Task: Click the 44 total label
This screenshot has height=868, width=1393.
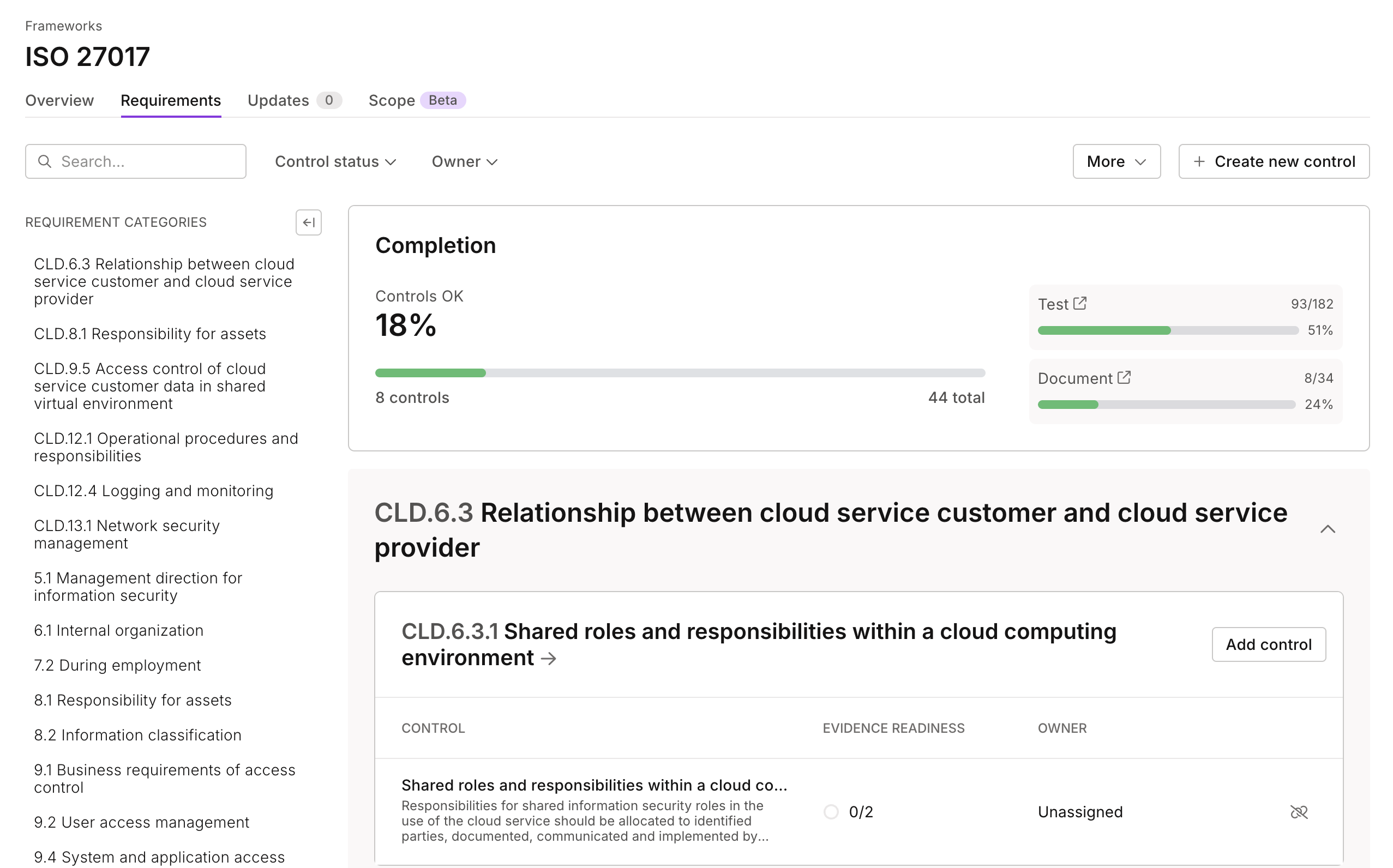Action: tap(956, 397)
